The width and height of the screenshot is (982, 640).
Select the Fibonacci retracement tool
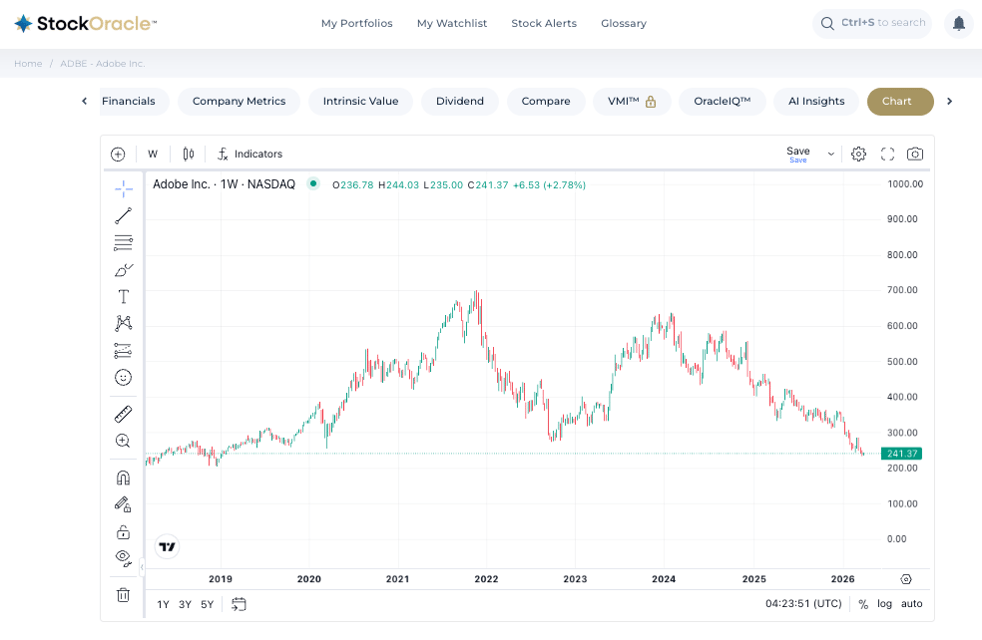pyautogui.click(x=123, y=243)
